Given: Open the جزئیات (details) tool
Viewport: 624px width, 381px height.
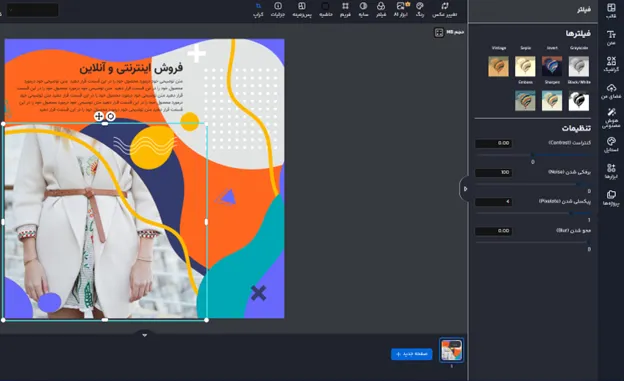Looking at the screenshot, I should coord(278,10).
